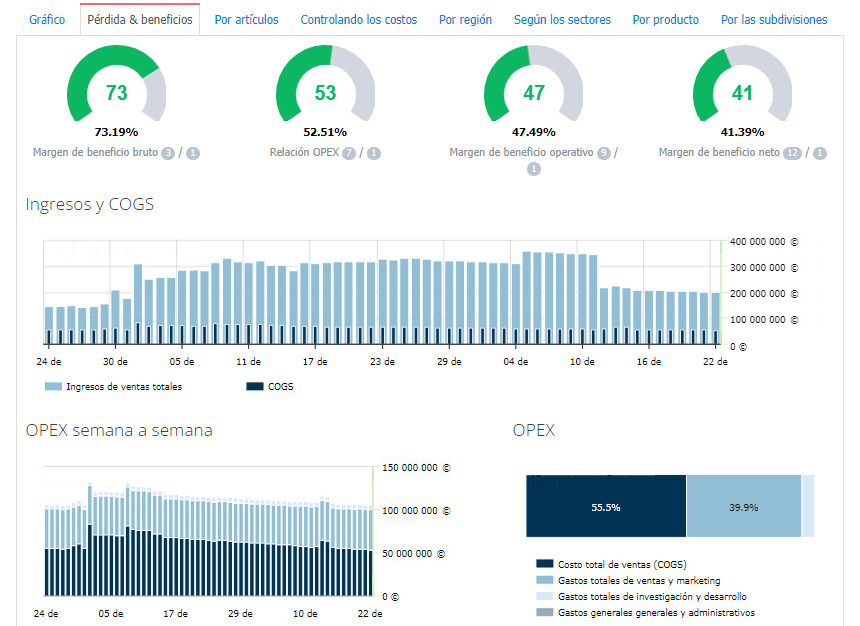Image resolution: width=860 pixels, height=626 pixels.
Task: Click the badge 9 beside Margen de beneficio operativo
Action: [603, 153]
